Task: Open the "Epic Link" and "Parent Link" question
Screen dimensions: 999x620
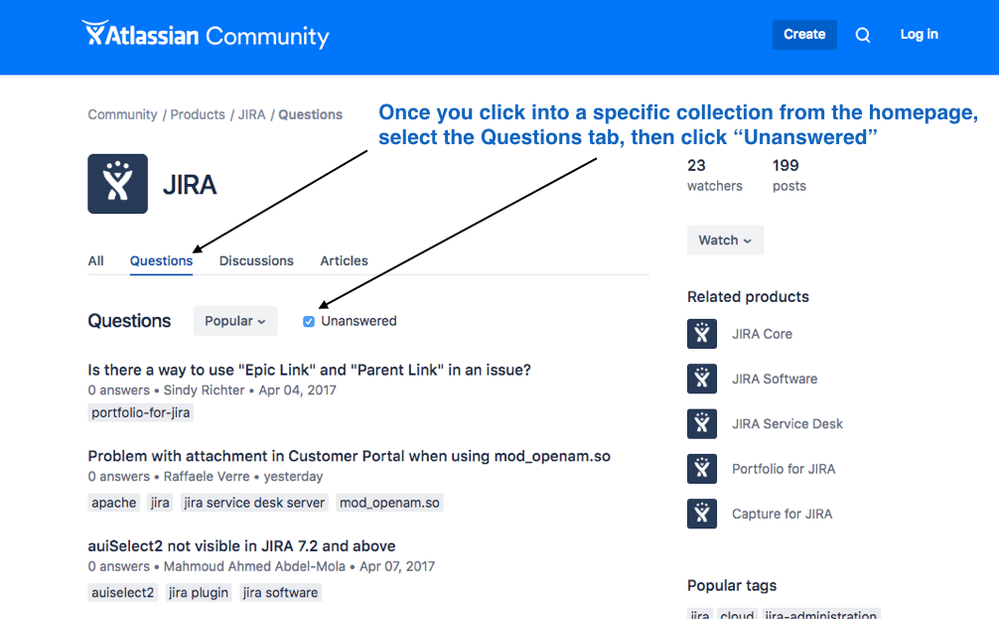Action: coord(309,370)
